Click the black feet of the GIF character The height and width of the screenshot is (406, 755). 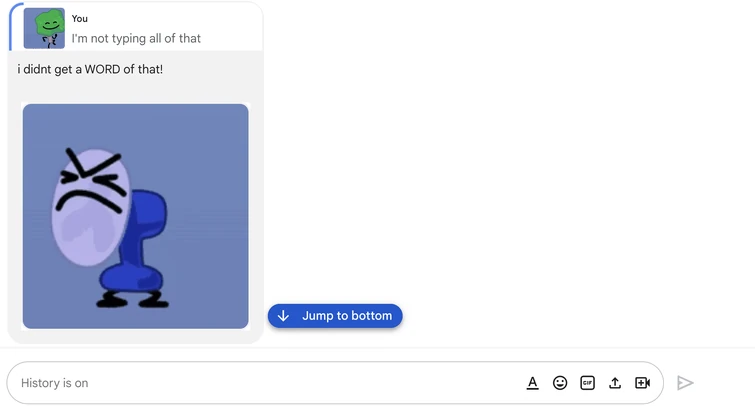click(131, 298)
